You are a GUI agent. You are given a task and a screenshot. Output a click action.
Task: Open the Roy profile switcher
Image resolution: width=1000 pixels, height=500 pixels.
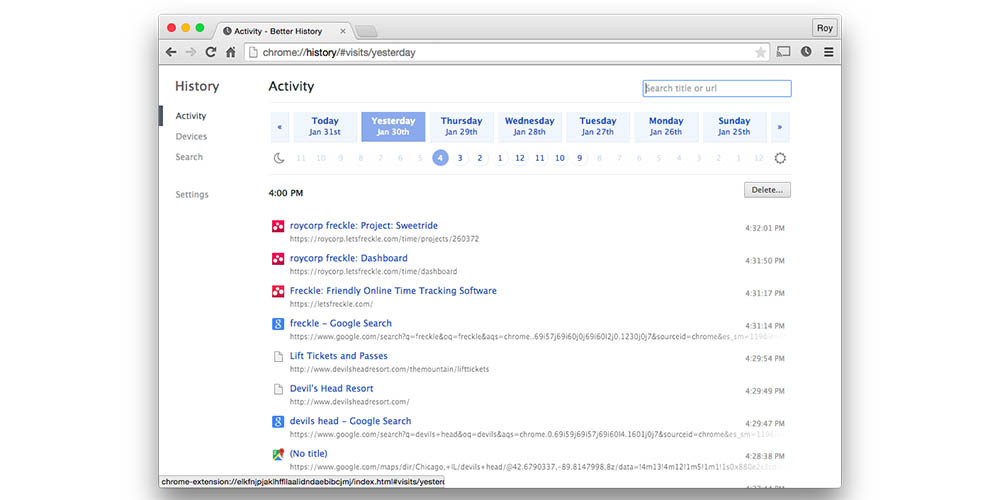[824, 28]
